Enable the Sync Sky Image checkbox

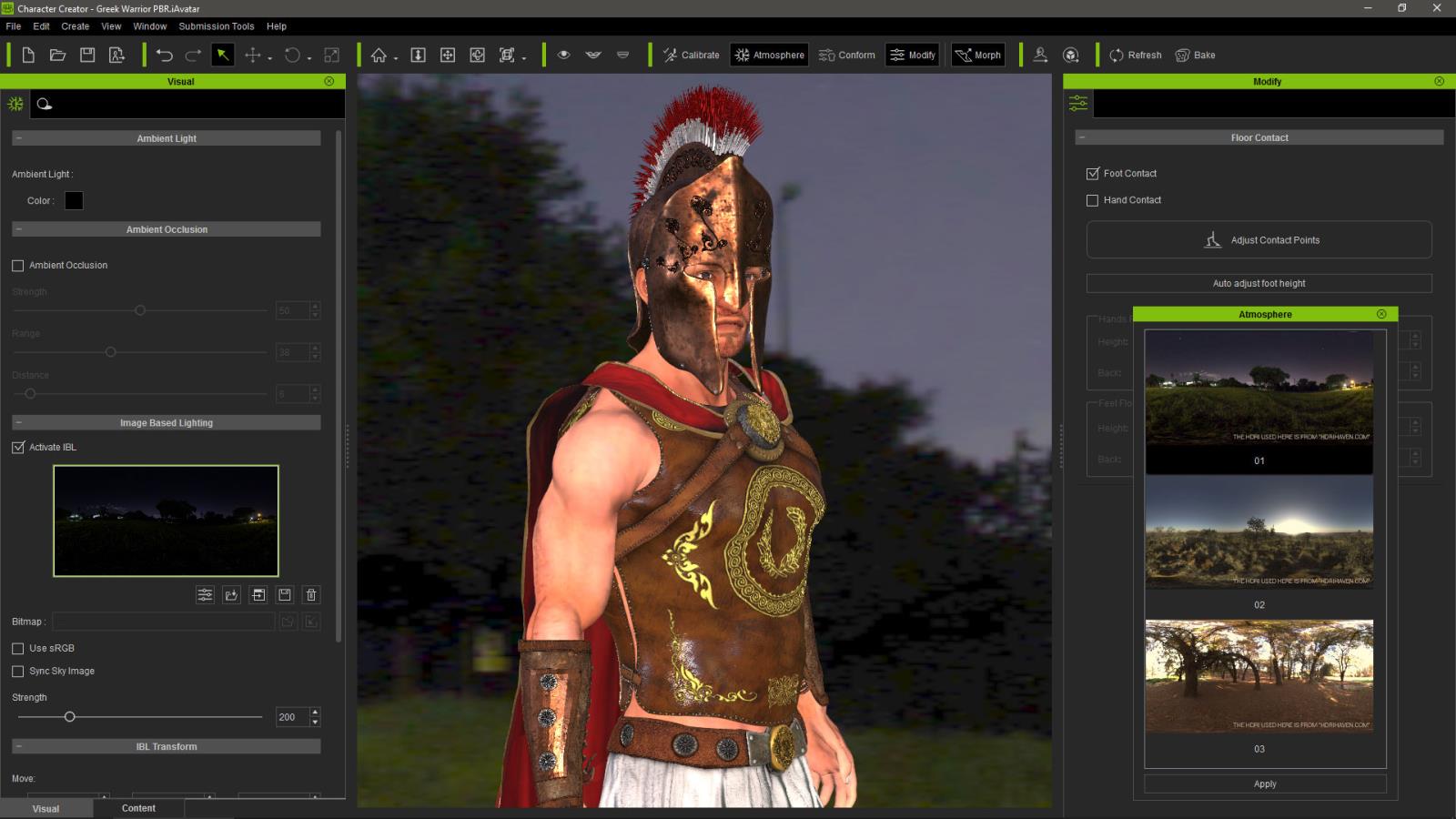17,672
